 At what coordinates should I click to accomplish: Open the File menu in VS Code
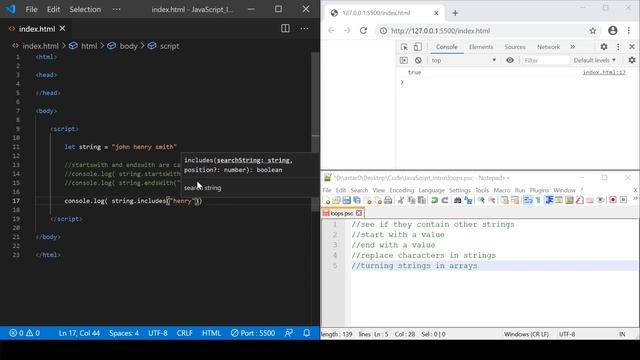pyautogui.click(x=31, y=9)
